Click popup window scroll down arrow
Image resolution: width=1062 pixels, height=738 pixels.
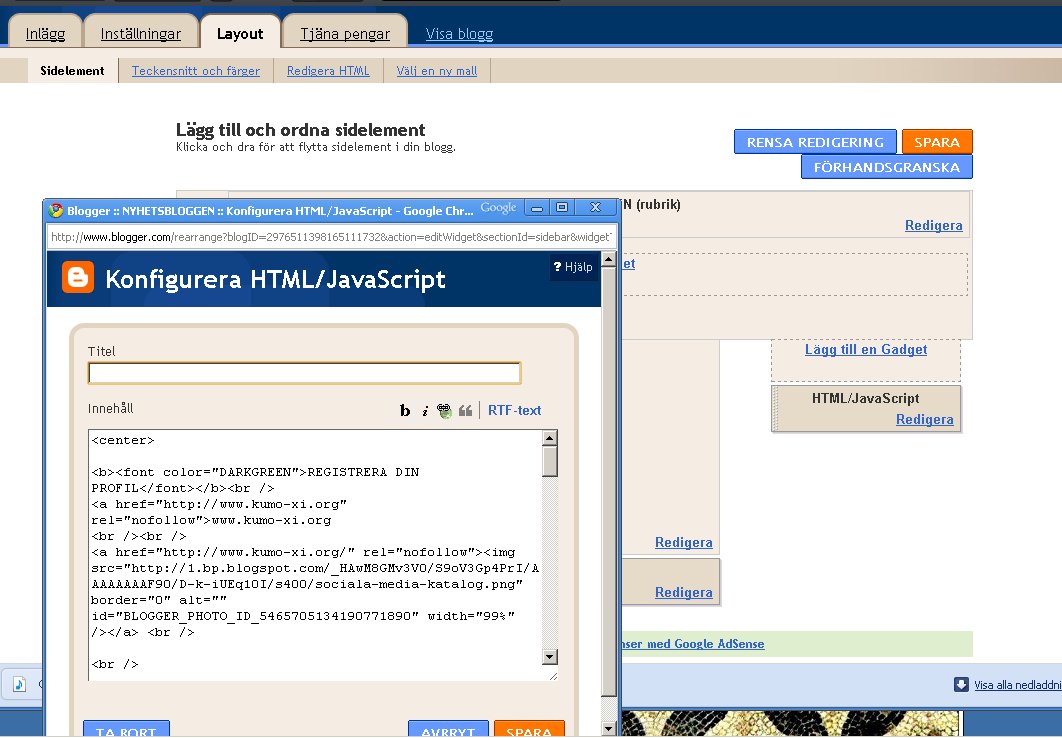tap(608, 729)
